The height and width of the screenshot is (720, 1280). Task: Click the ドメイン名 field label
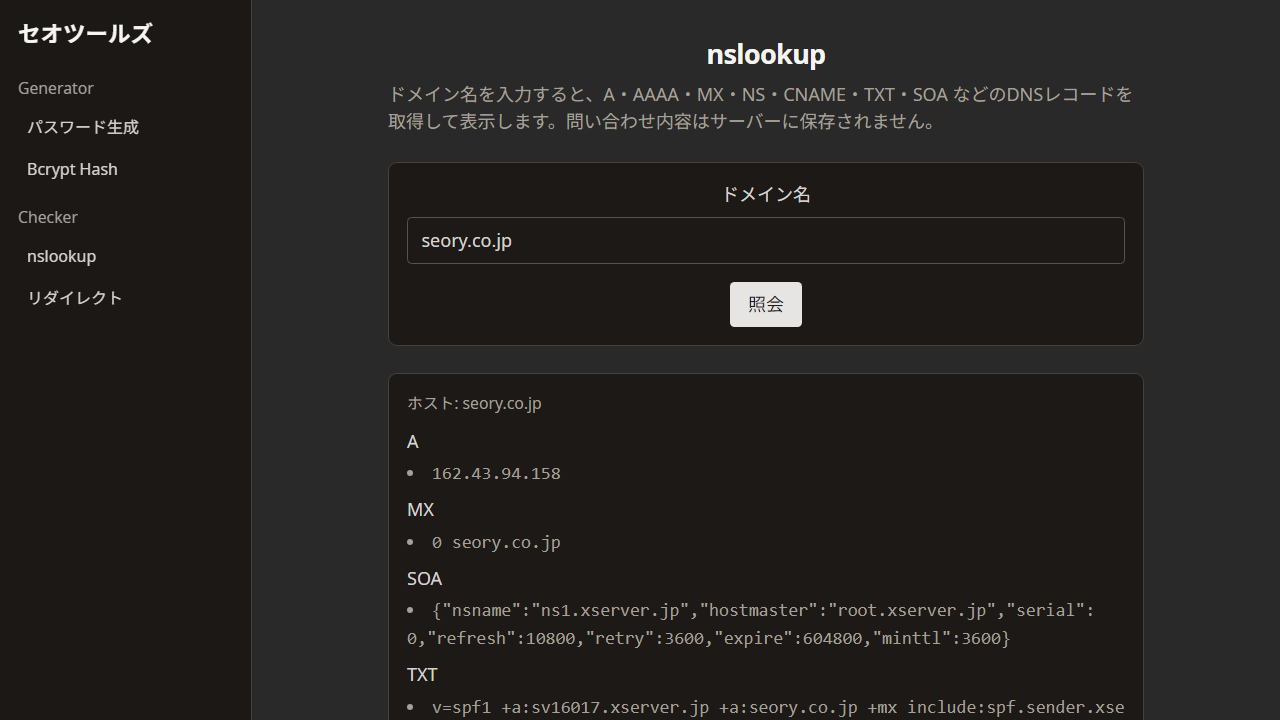(x=765, y=195)
